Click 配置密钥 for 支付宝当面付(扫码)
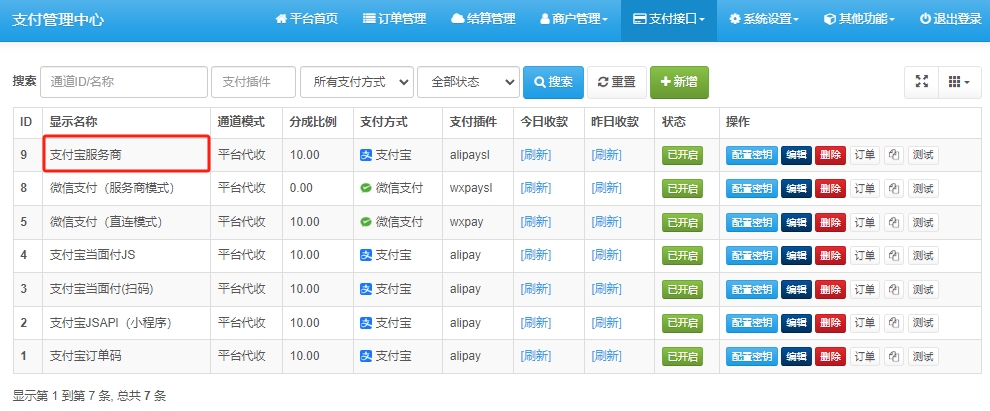 tap(752, 289)
